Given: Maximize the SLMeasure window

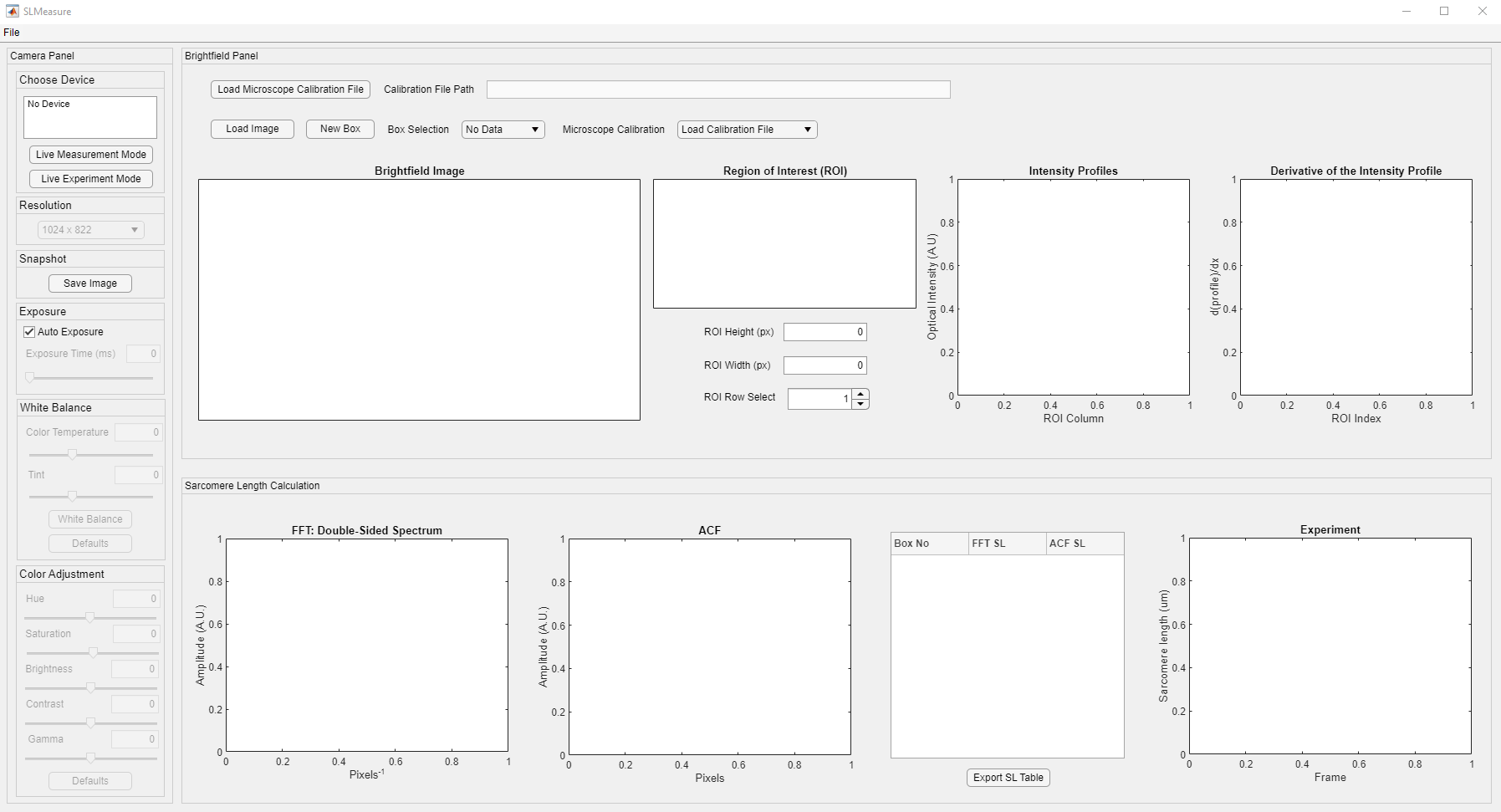Looking at the screenshot, I should click(x=1444, y=12).
